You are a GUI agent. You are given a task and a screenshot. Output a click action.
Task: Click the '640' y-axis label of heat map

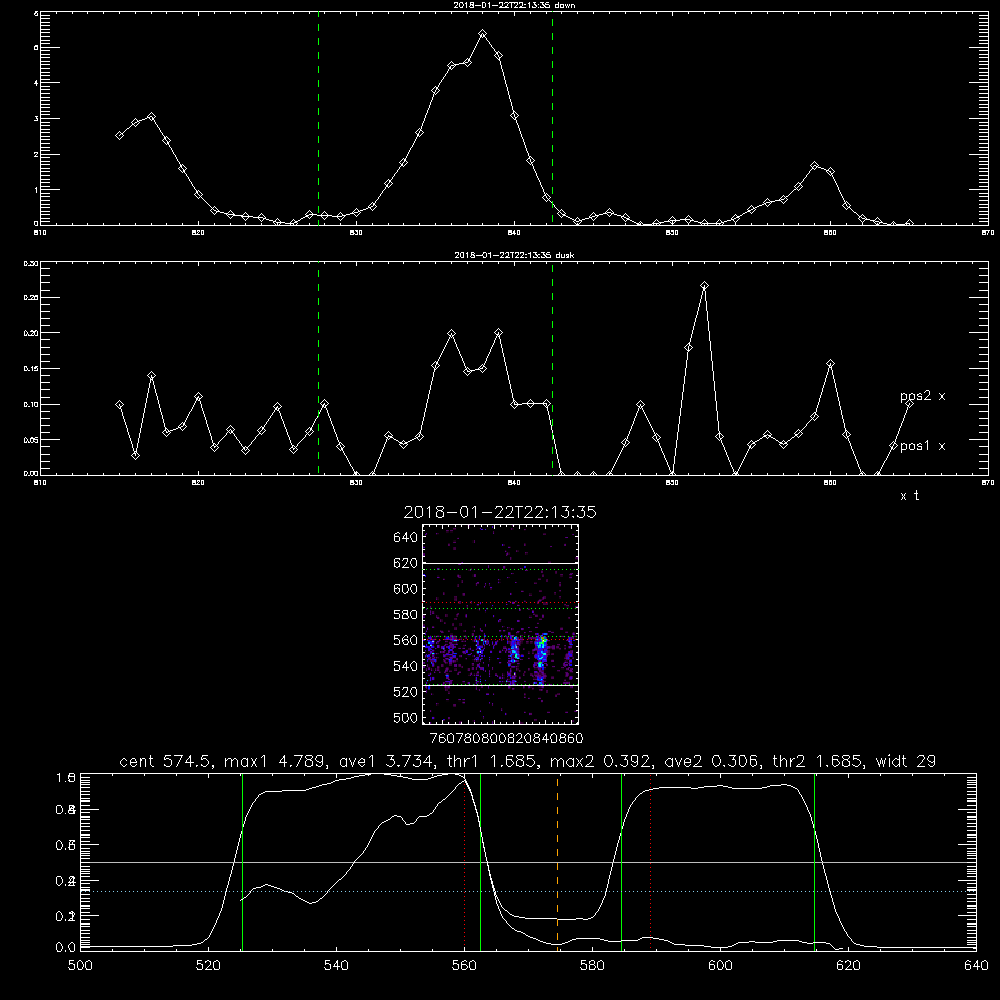406,538
